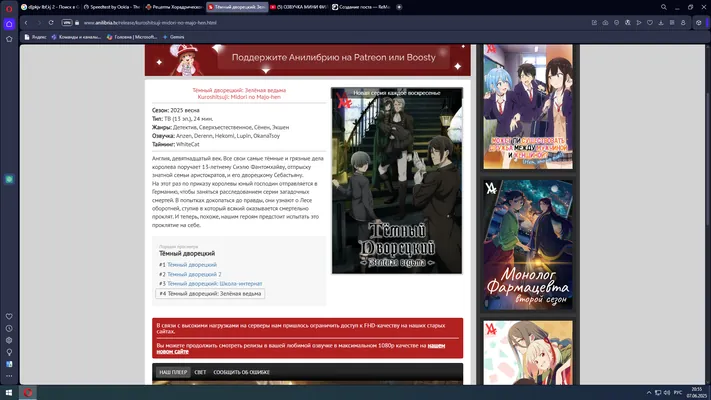This screenshot has height=400, width=711.
Task: Expand the sidebar three-dots more menu
Action: (9, 376)
